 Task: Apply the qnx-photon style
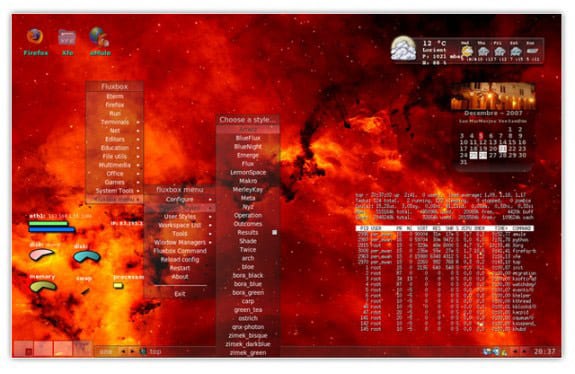(x=248, y=327)
